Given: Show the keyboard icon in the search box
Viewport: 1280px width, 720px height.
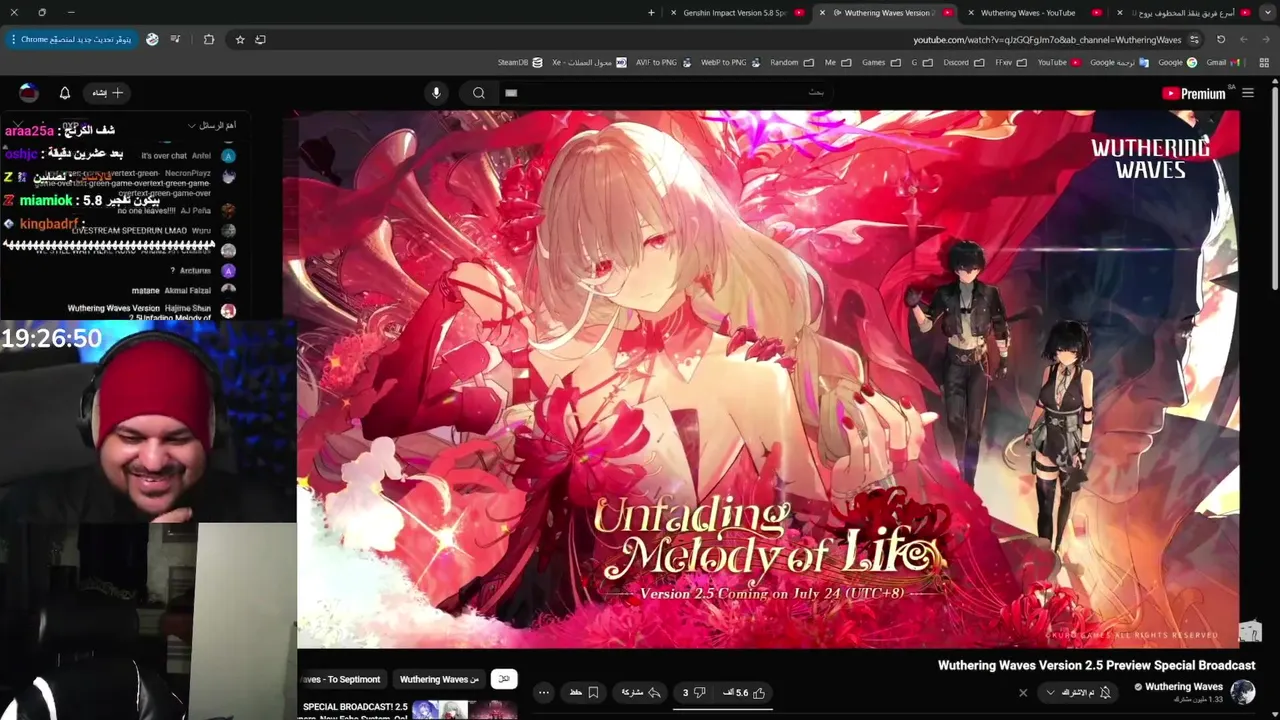Looking at the screenshot, I should [x=511, y=93].
